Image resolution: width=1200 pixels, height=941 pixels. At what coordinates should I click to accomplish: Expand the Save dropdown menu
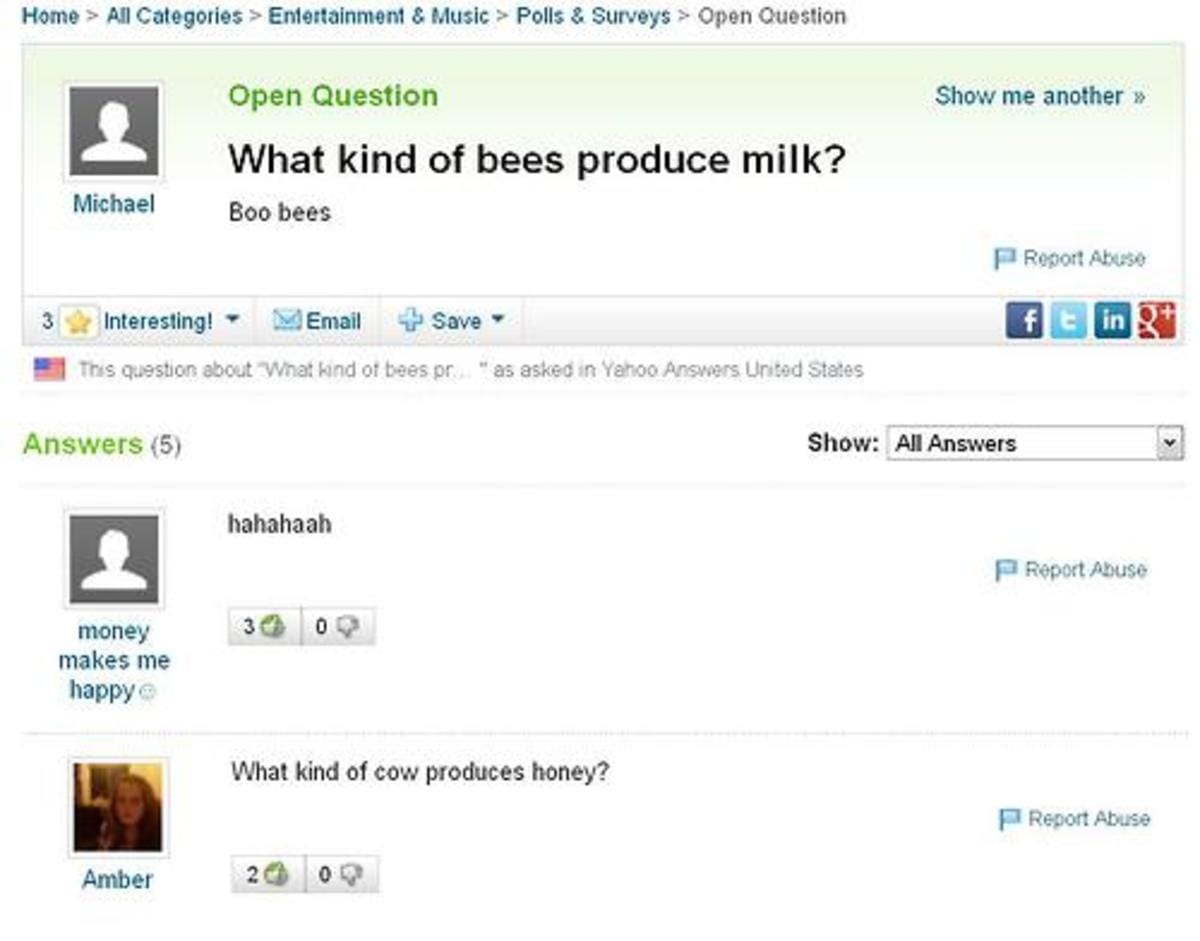coord(497,321)
